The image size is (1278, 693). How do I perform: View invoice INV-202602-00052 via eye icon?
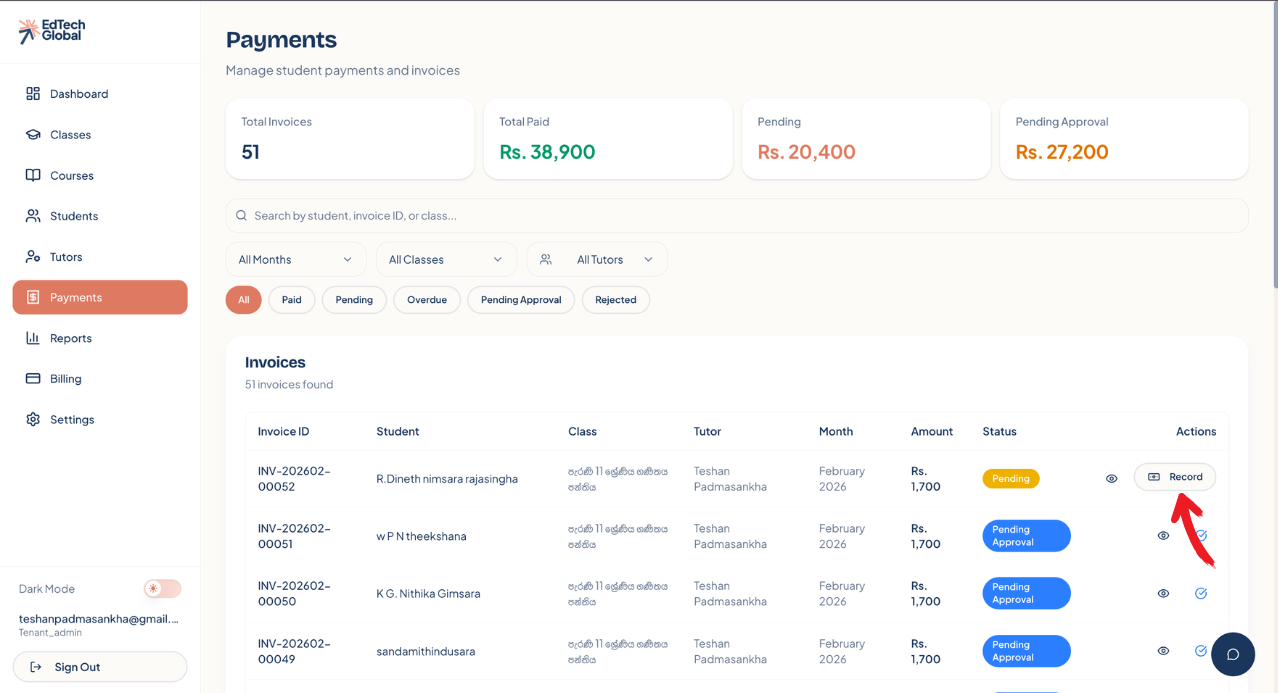pos(1111,478)
